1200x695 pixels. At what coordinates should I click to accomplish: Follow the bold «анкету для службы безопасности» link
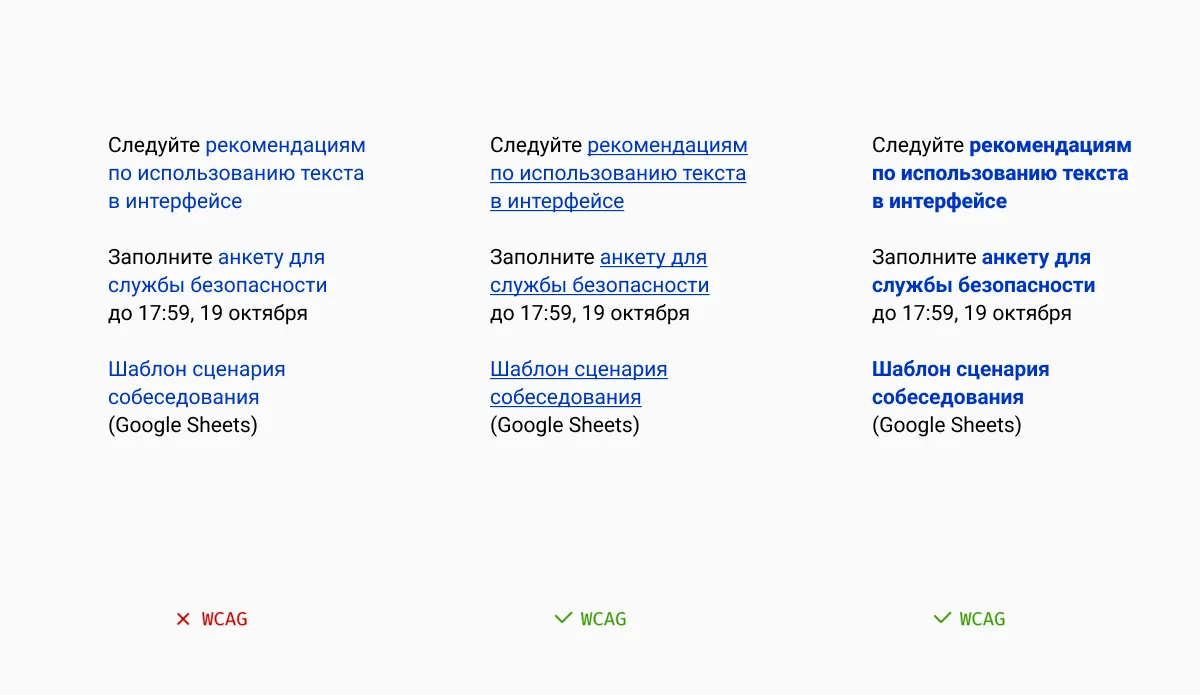[983, 285]
